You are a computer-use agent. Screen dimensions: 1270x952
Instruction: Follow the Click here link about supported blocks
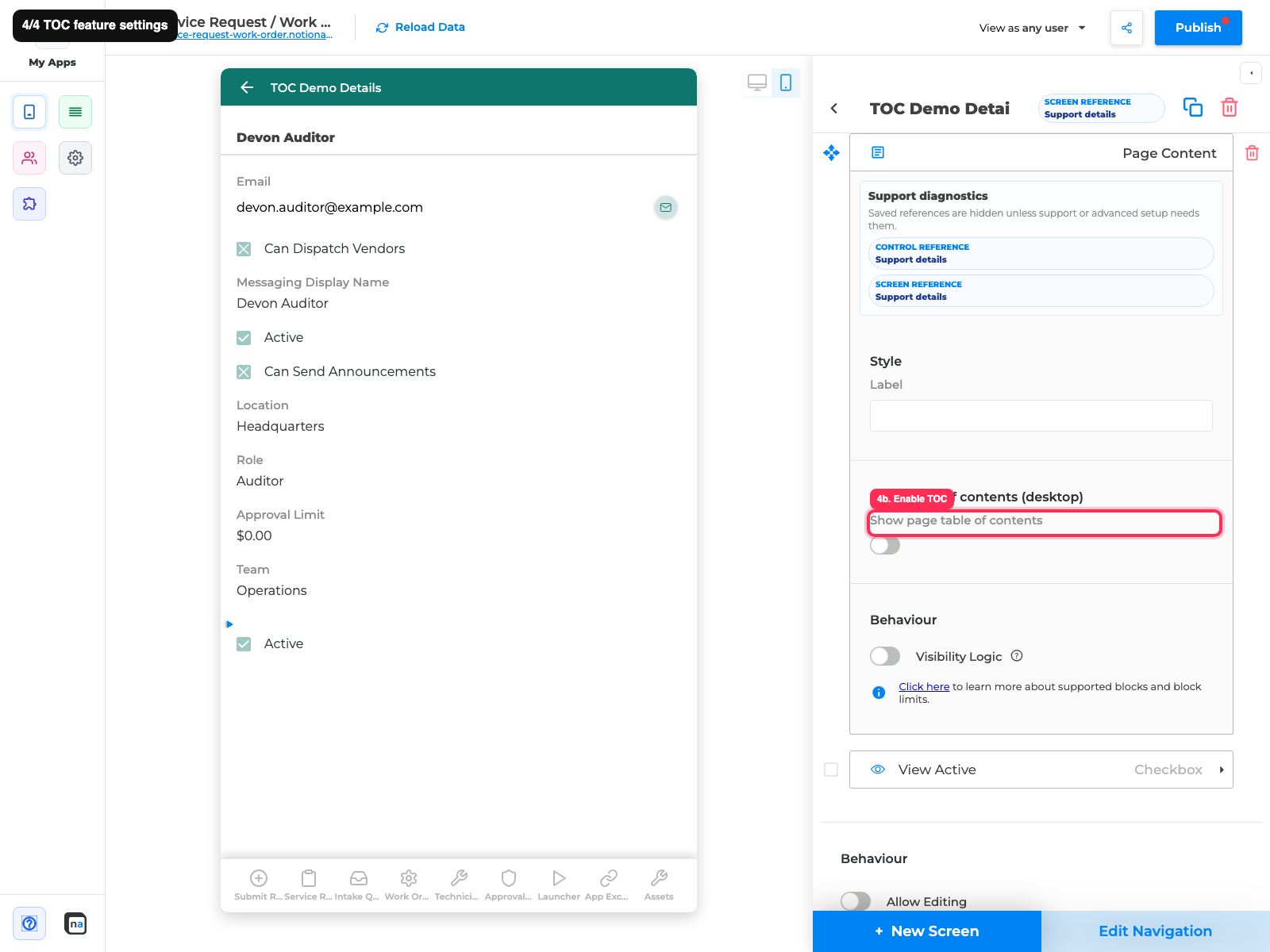point(924,686)
